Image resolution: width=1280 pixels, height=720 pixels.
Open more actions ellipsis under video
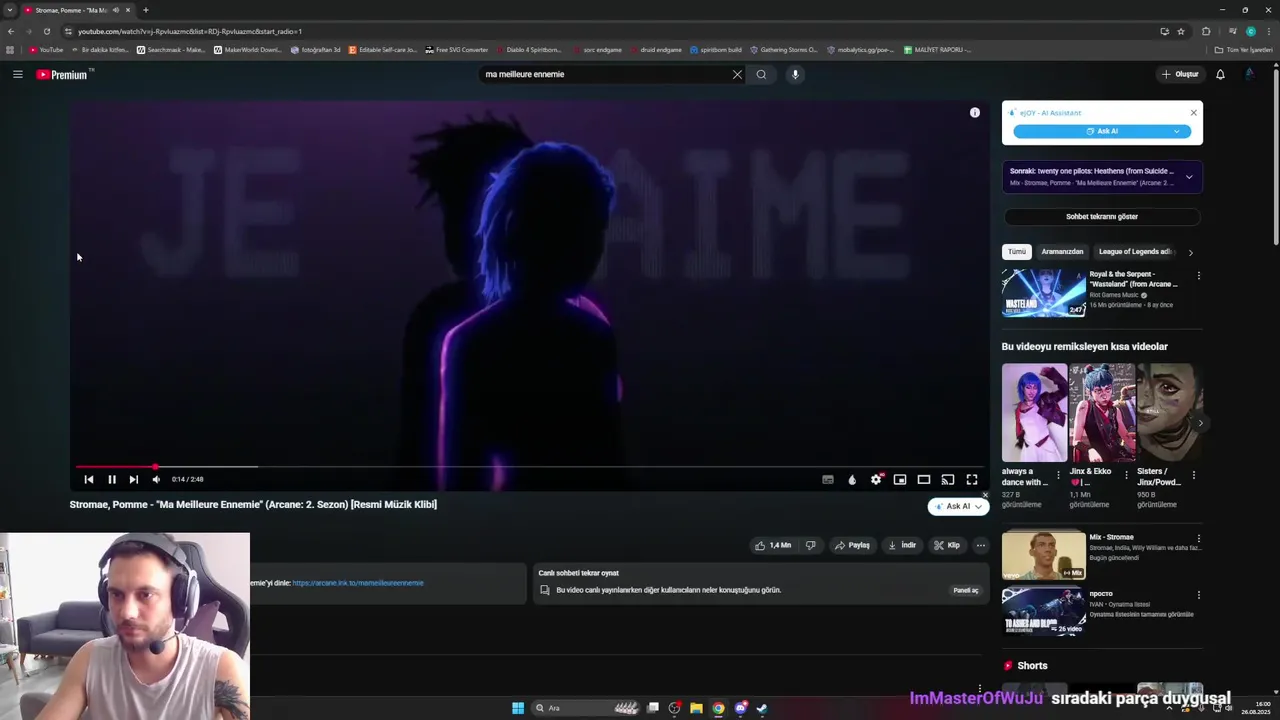click(x=981, y=545)
